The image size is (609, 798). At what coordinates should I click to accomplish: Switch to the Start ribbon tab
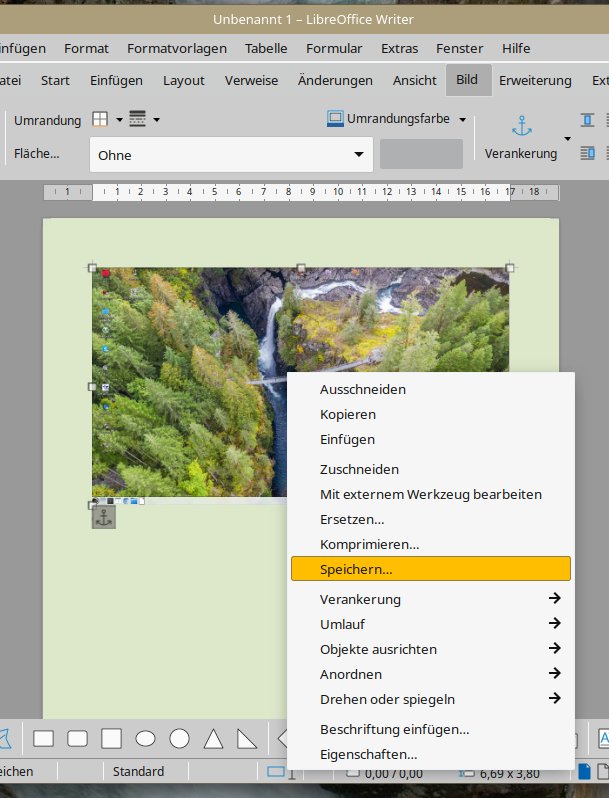(55, 80)
